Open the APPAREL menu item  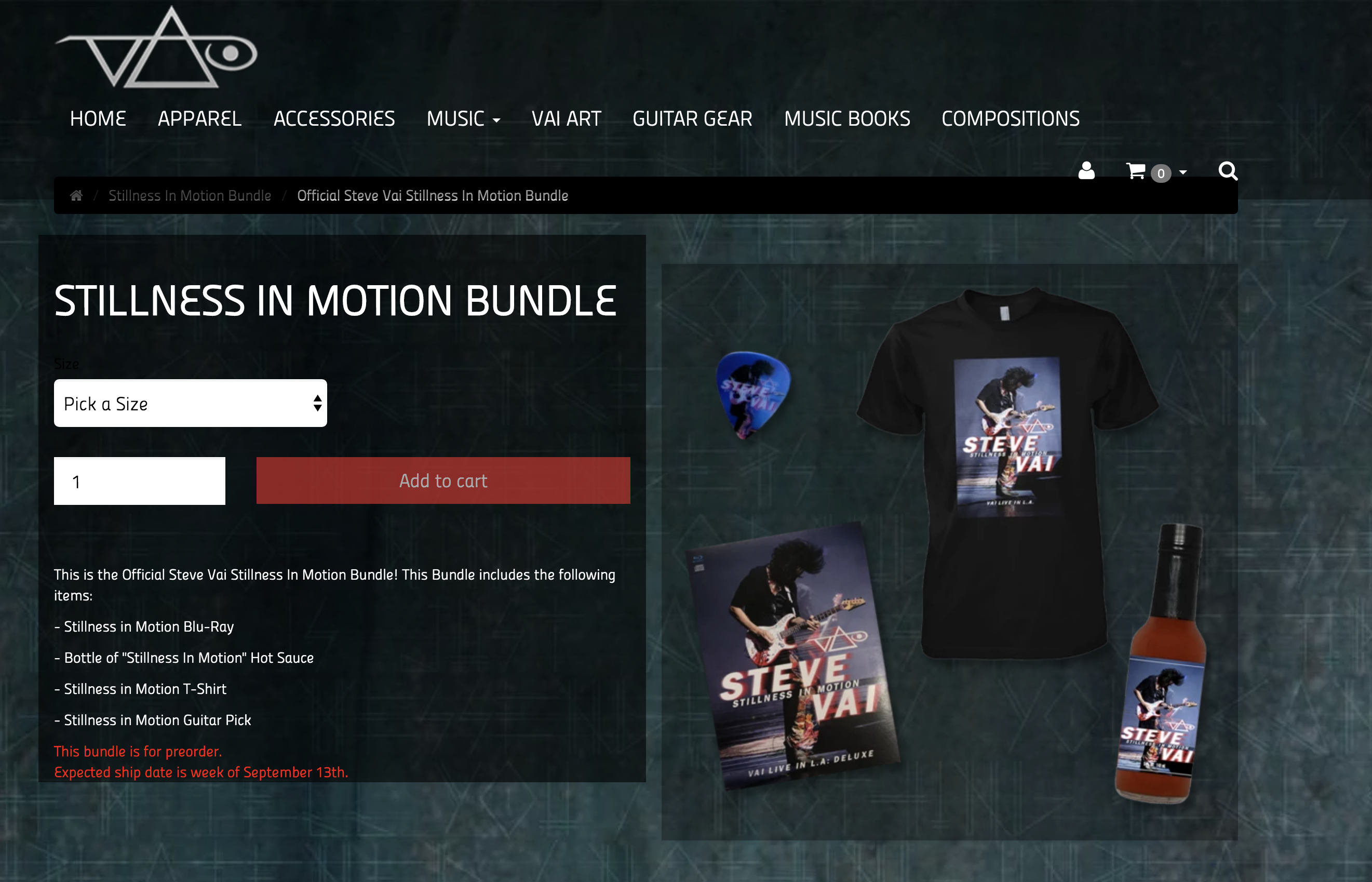pyautogui.click(x=199, y=118)
